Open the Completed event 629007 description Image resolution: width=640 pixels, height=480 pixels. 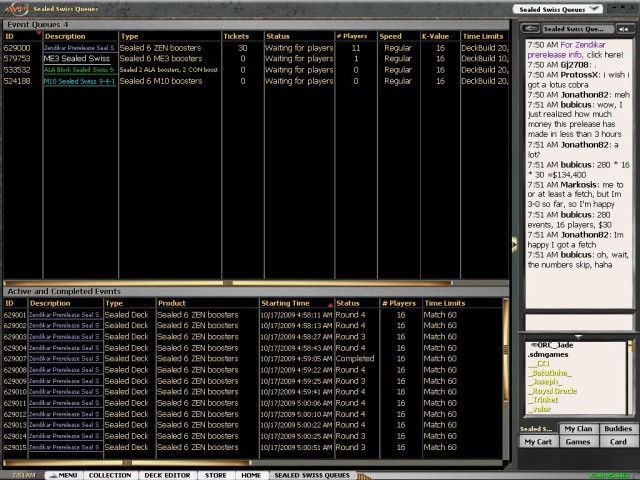point(64,359)
